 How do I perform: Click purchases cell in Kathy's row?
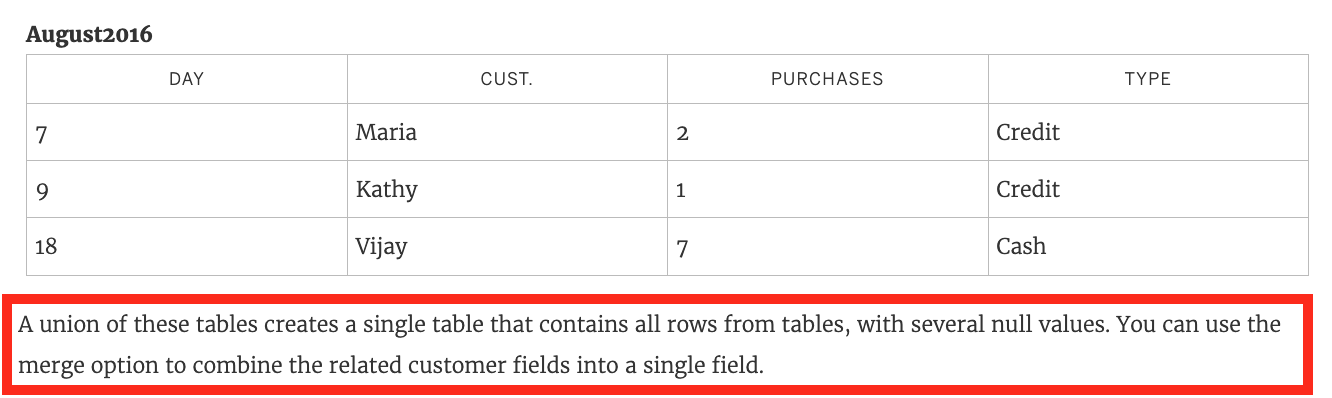827,189
